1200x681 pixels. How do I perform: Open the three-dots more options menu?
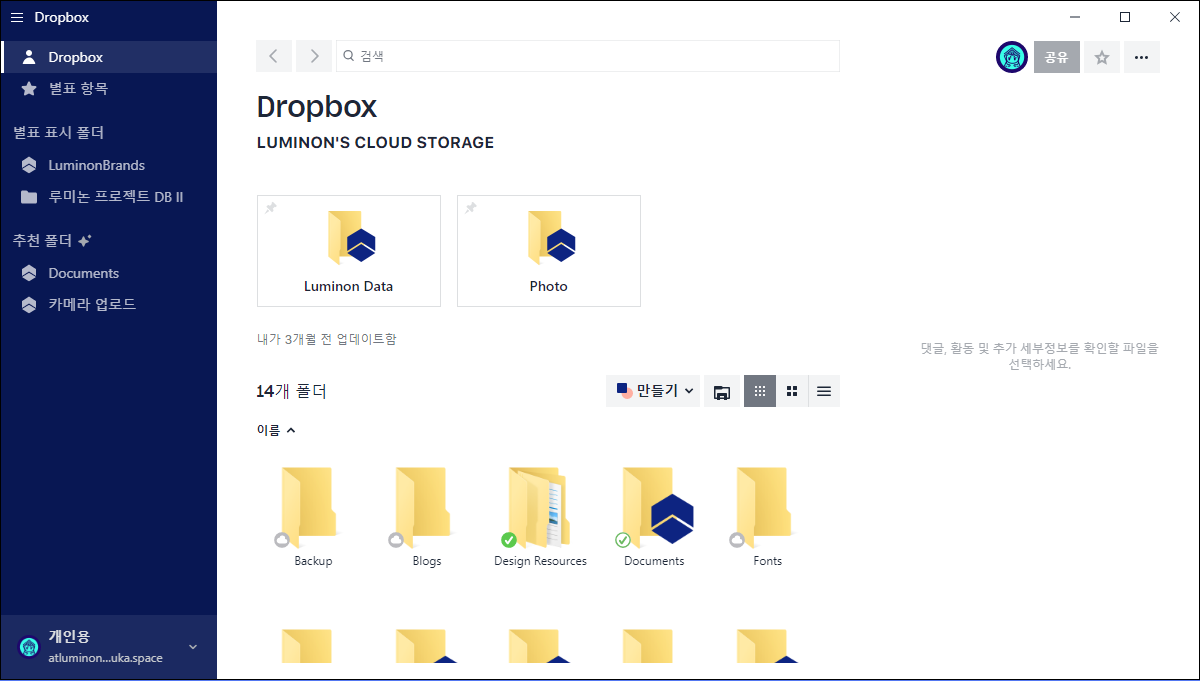pyautogui.click(x=1142, y=57)
